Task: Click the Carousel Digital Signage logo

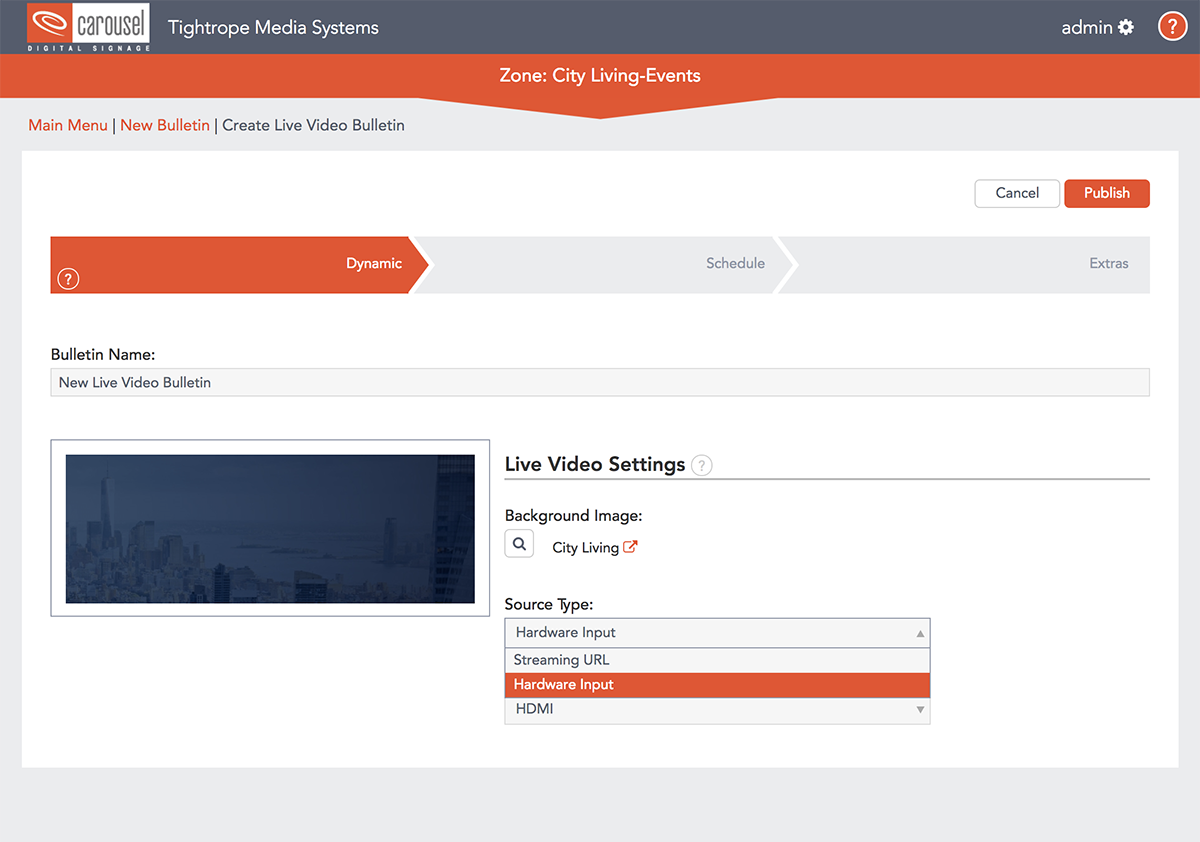Action: pyautogui.click(x=87, y=27)
